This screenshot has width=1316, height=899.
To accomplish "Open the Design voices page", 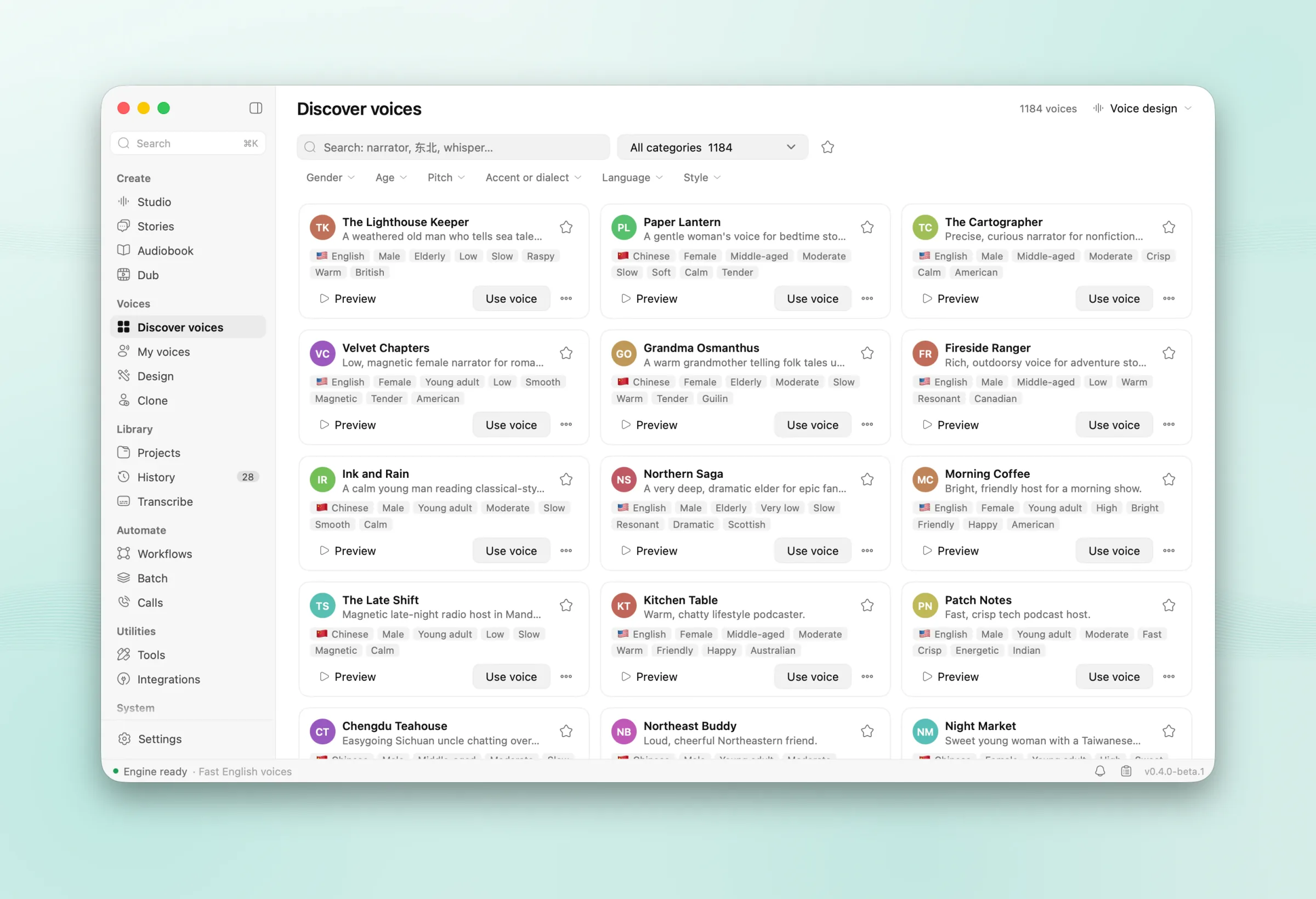I will pos(188,376).
